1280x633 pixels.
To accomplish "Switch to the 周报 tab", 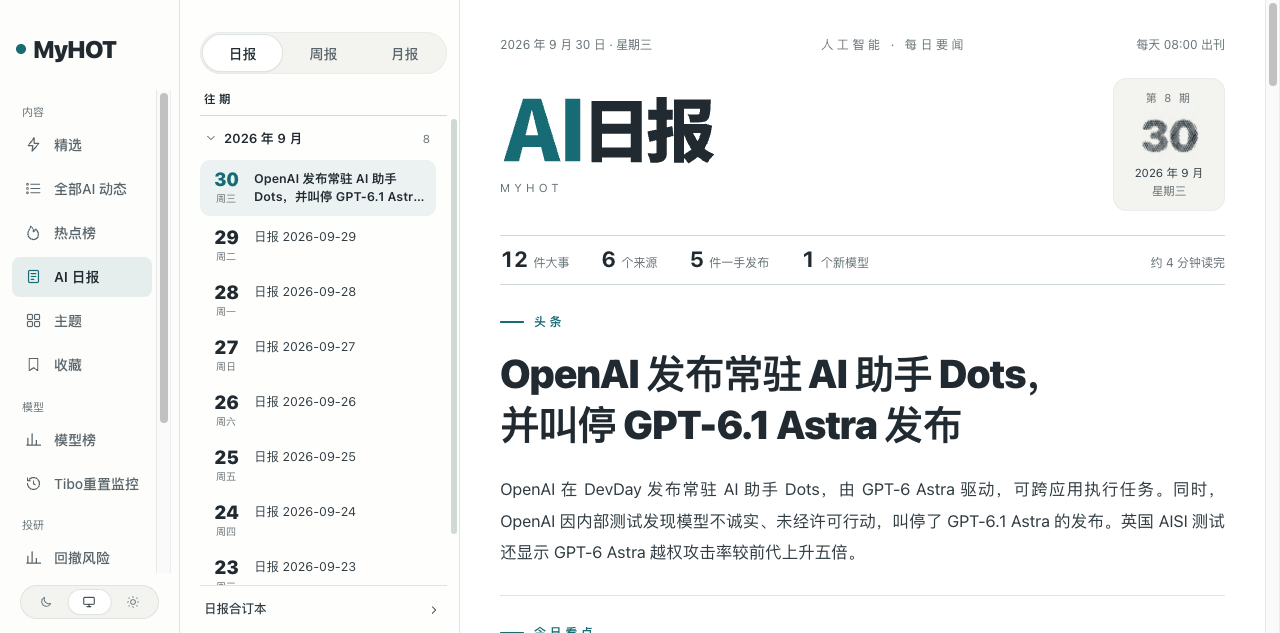I will [x=323, y=54].
